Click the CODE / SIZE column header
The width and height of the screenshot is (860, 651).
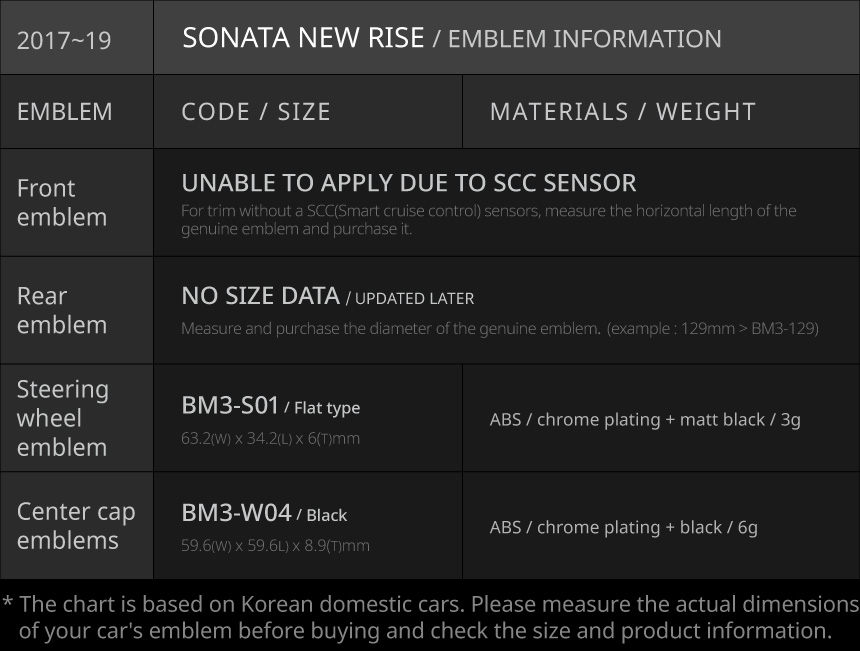pyautogui.click(x=256, y=112)
